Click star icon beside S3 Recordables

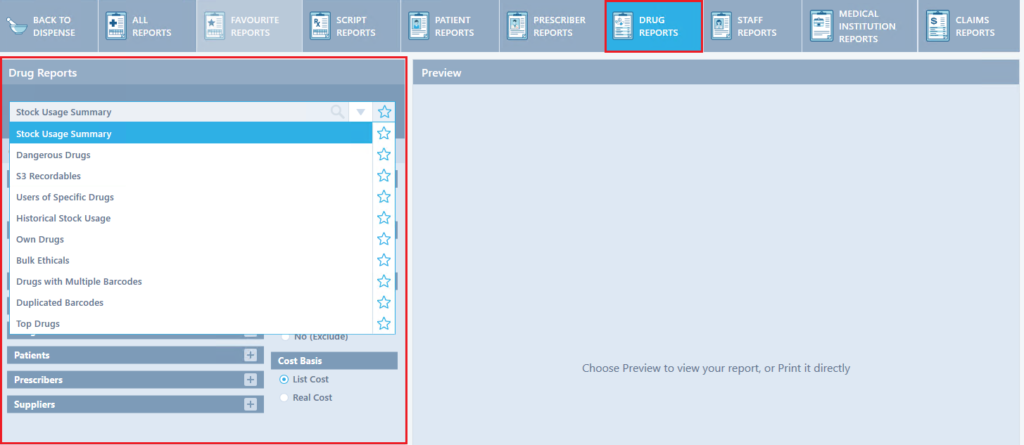[384, 176]
